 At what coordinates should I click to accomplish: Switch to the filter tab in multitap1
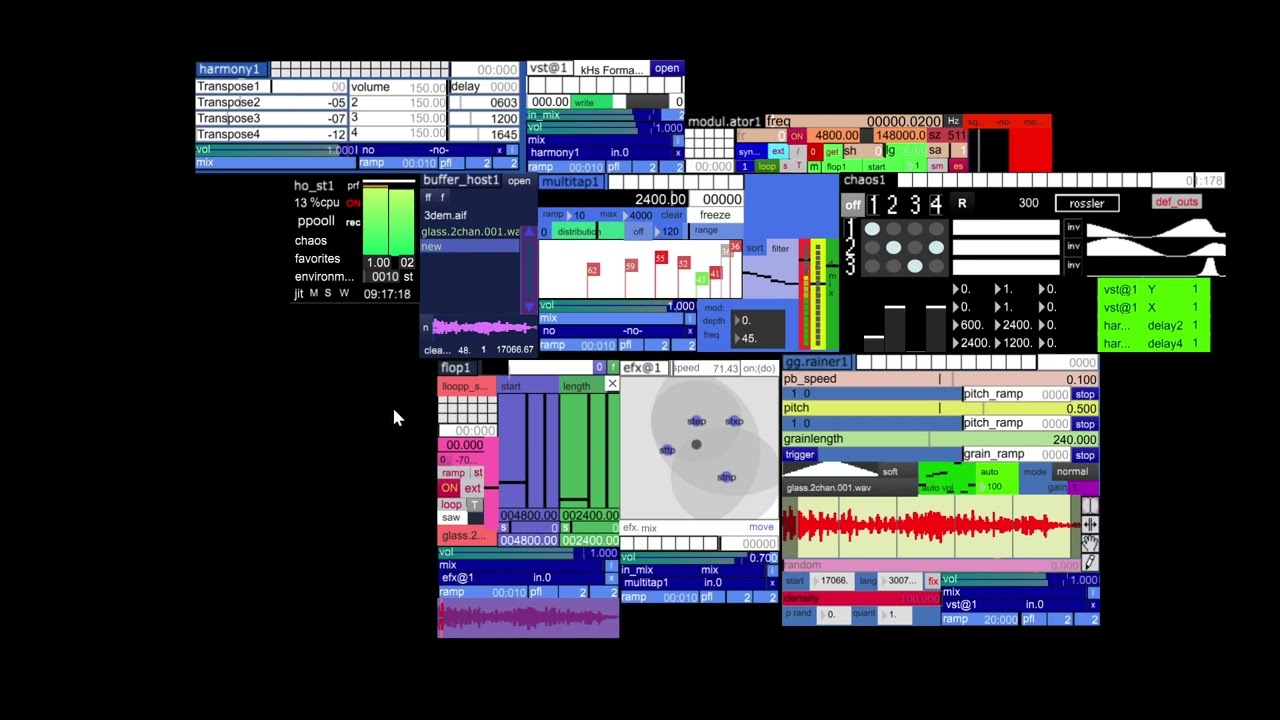(780, 248)
